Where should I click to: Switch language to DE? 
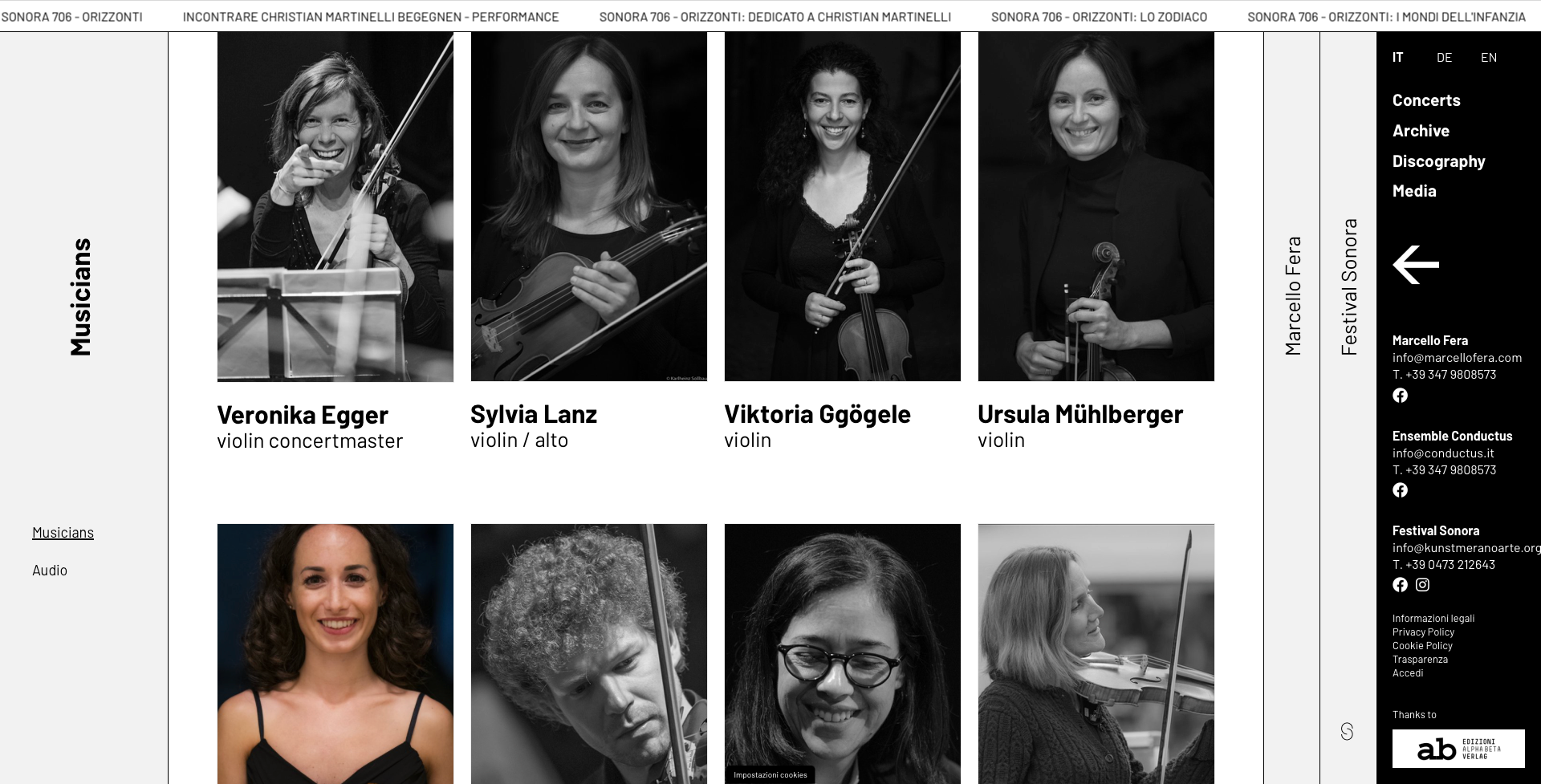pos(1444,57)
